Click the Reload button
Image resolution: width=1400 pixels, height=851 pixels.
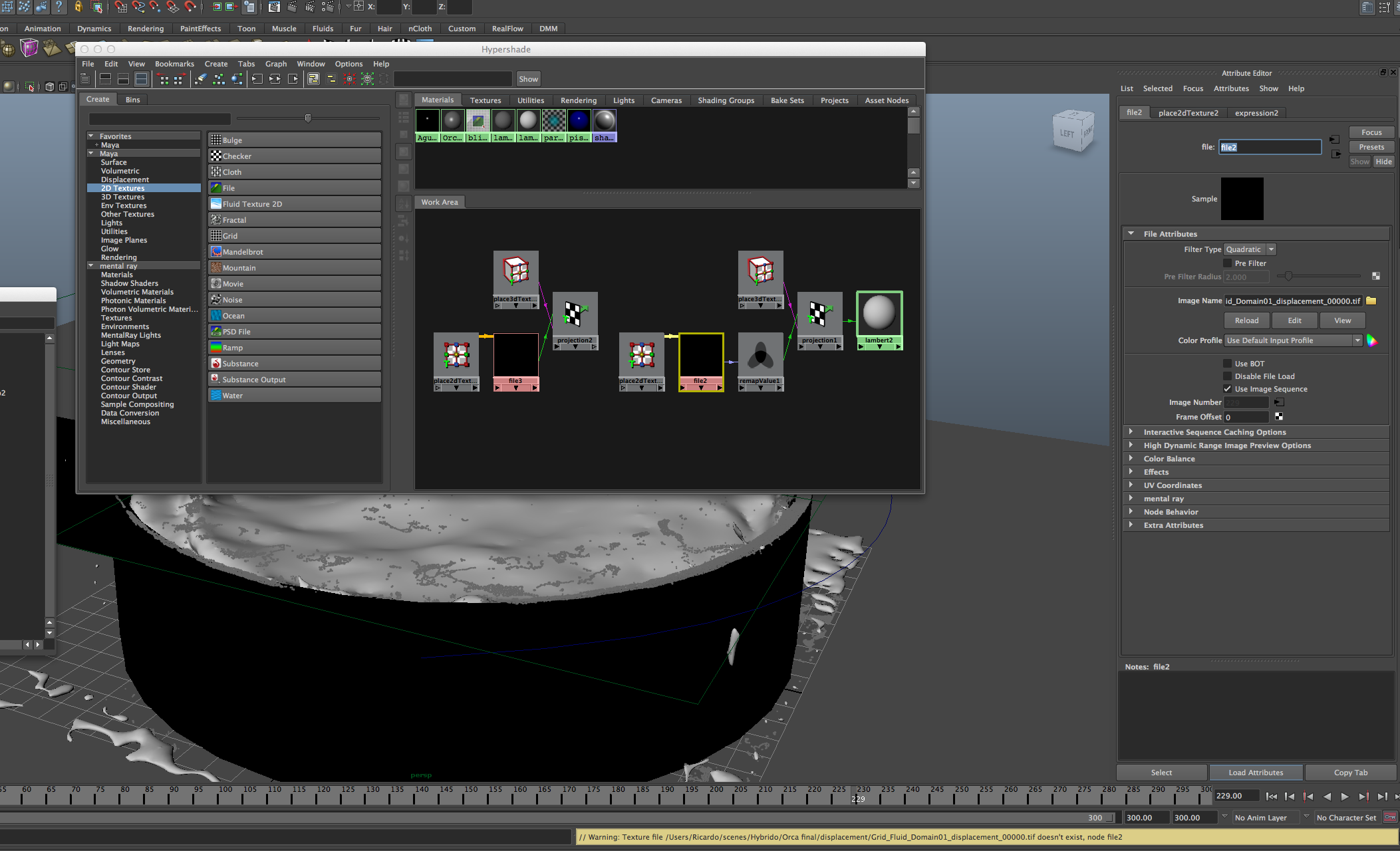tap(1246, 320)
